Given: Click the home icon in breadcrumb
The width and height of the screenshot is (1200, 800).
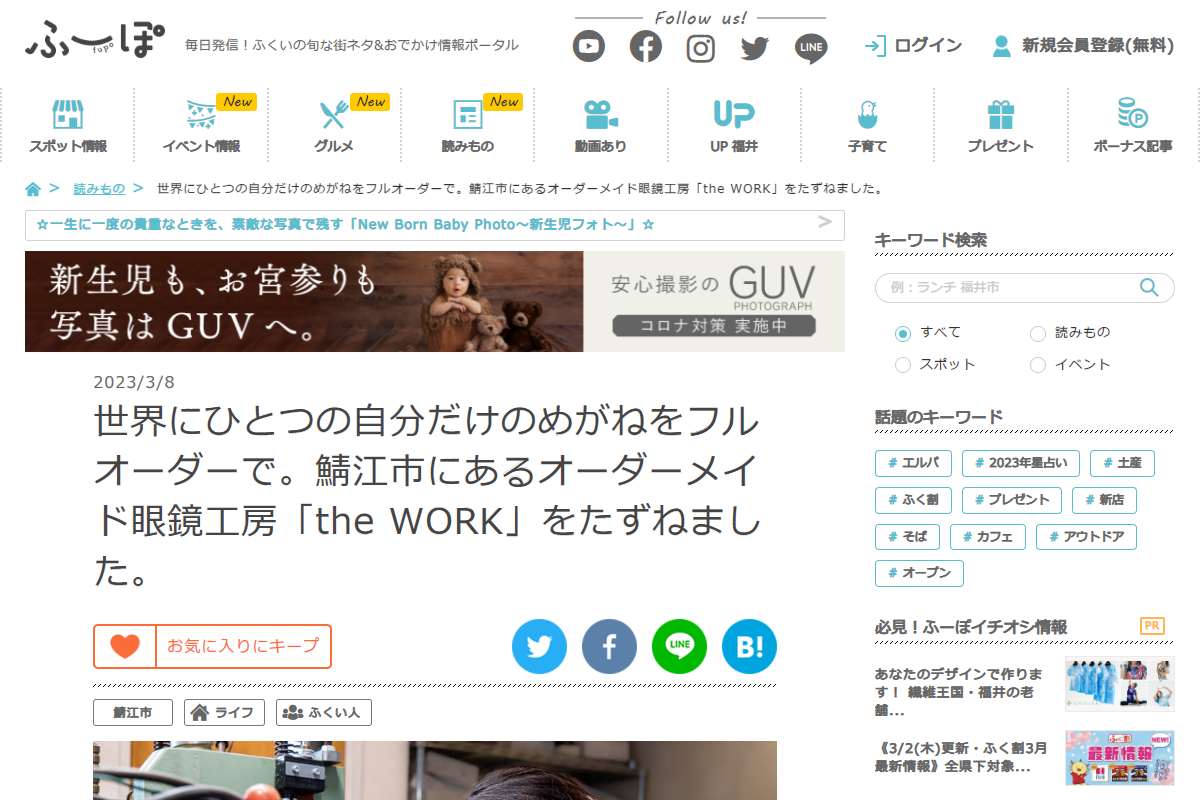Looking at the screenshot, I should tap(33, 189).
